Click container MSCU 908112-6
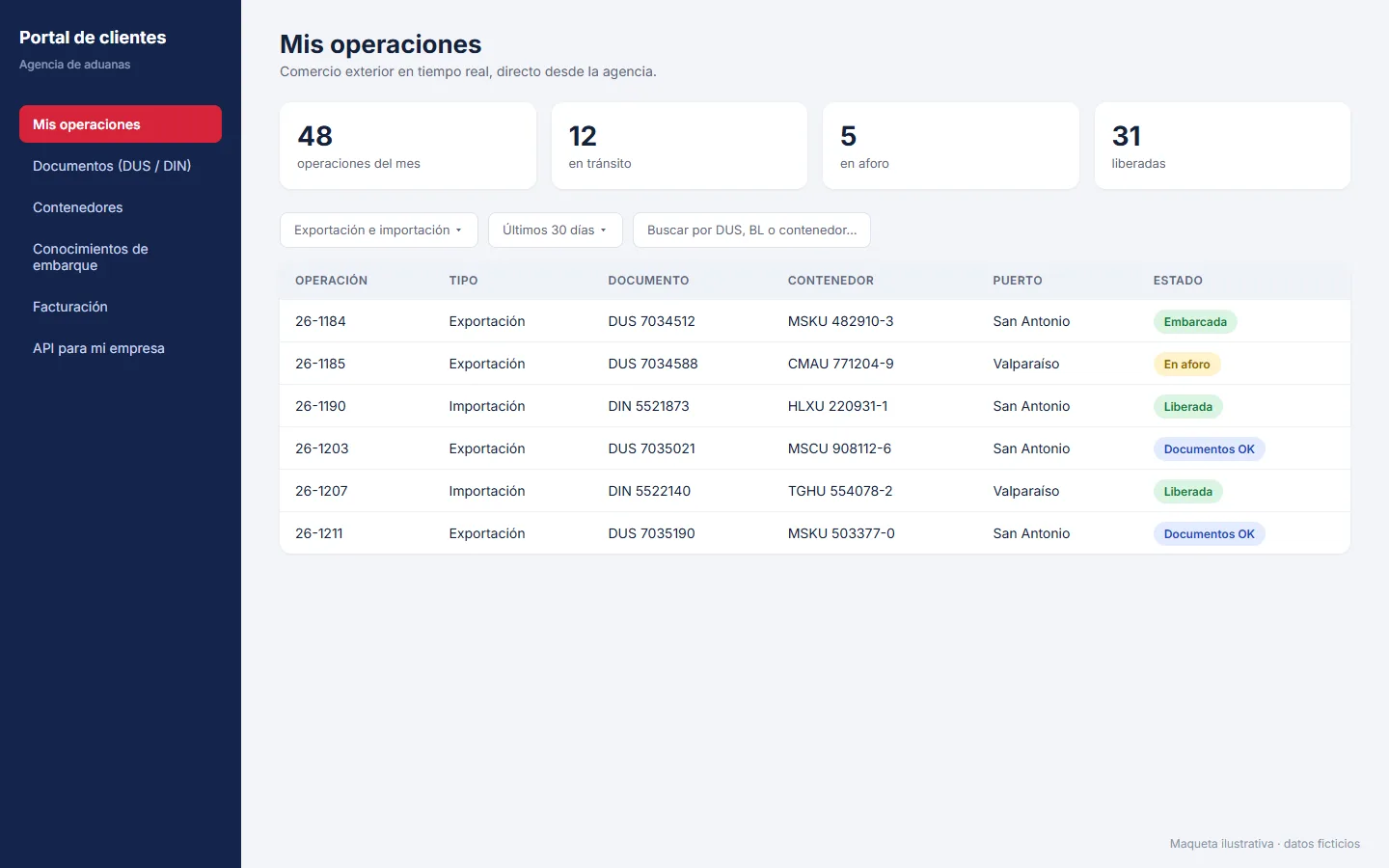Screen dimensions: 1389x868 (x=839, y=448)
